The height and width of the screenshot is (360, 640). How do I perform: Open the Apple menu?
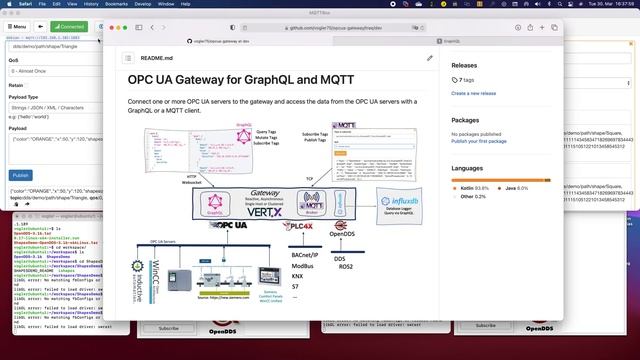(x=9, y=4)
